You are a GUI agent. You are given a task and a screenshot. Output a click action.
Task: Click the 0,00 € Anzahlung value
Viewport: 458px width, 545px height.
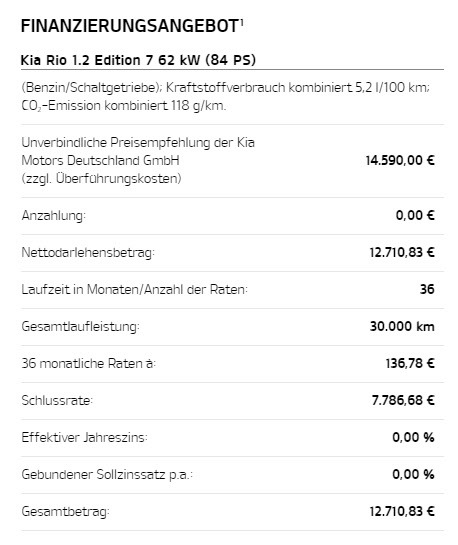pos(415,215)
